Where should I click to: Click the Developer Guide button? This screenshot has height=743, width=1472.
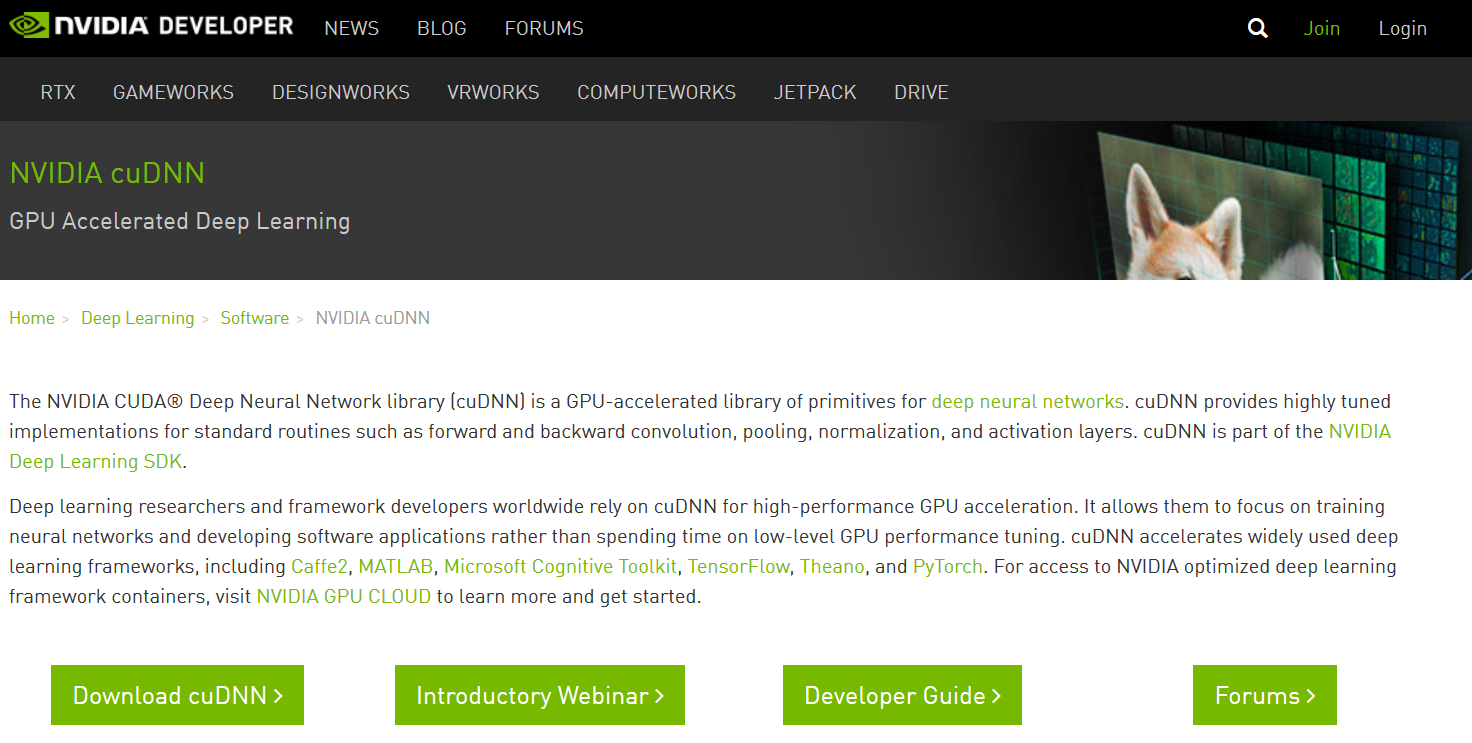pos(901,695)
